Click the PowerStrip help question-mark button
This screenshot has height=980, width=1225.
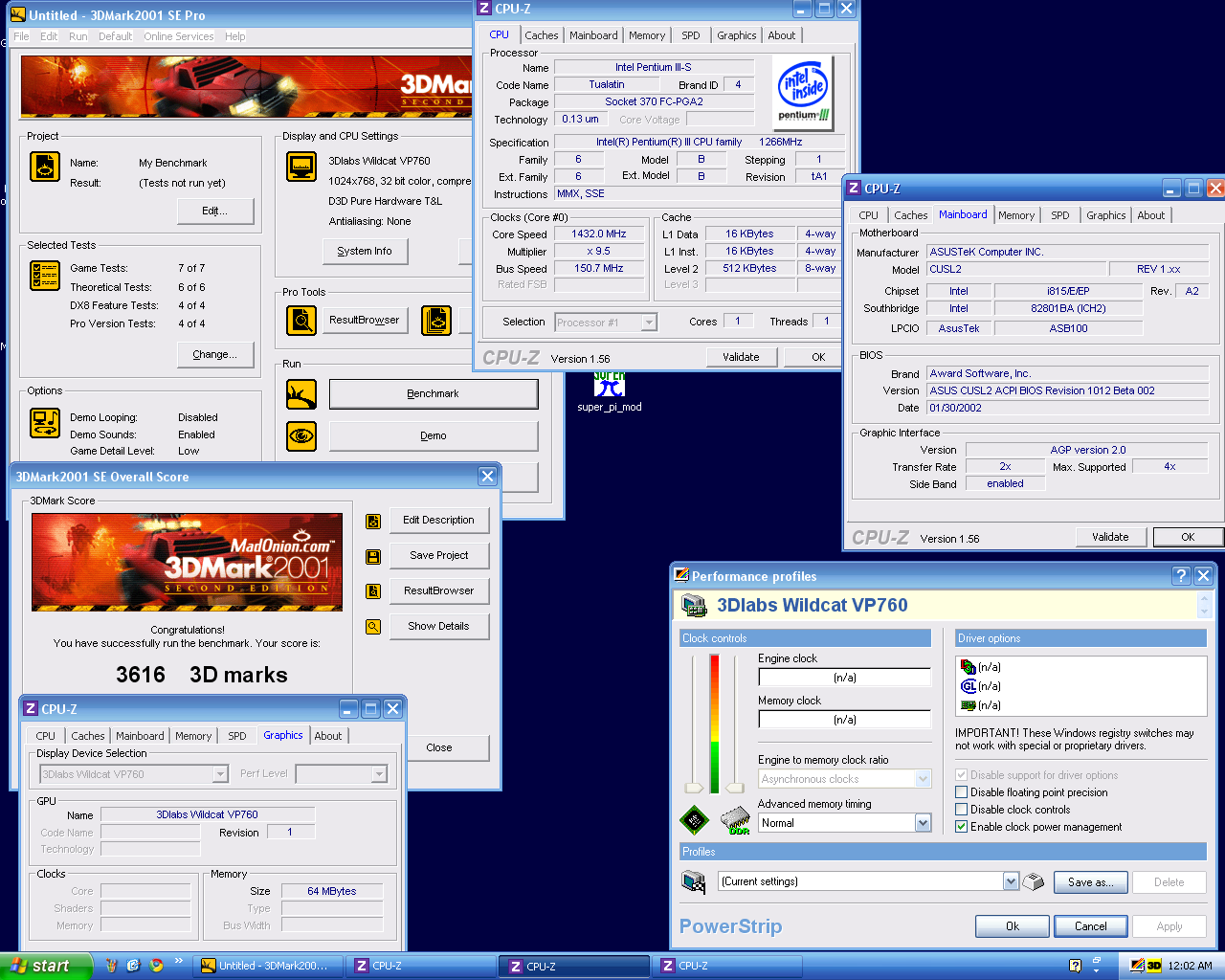click(1181, 575)
